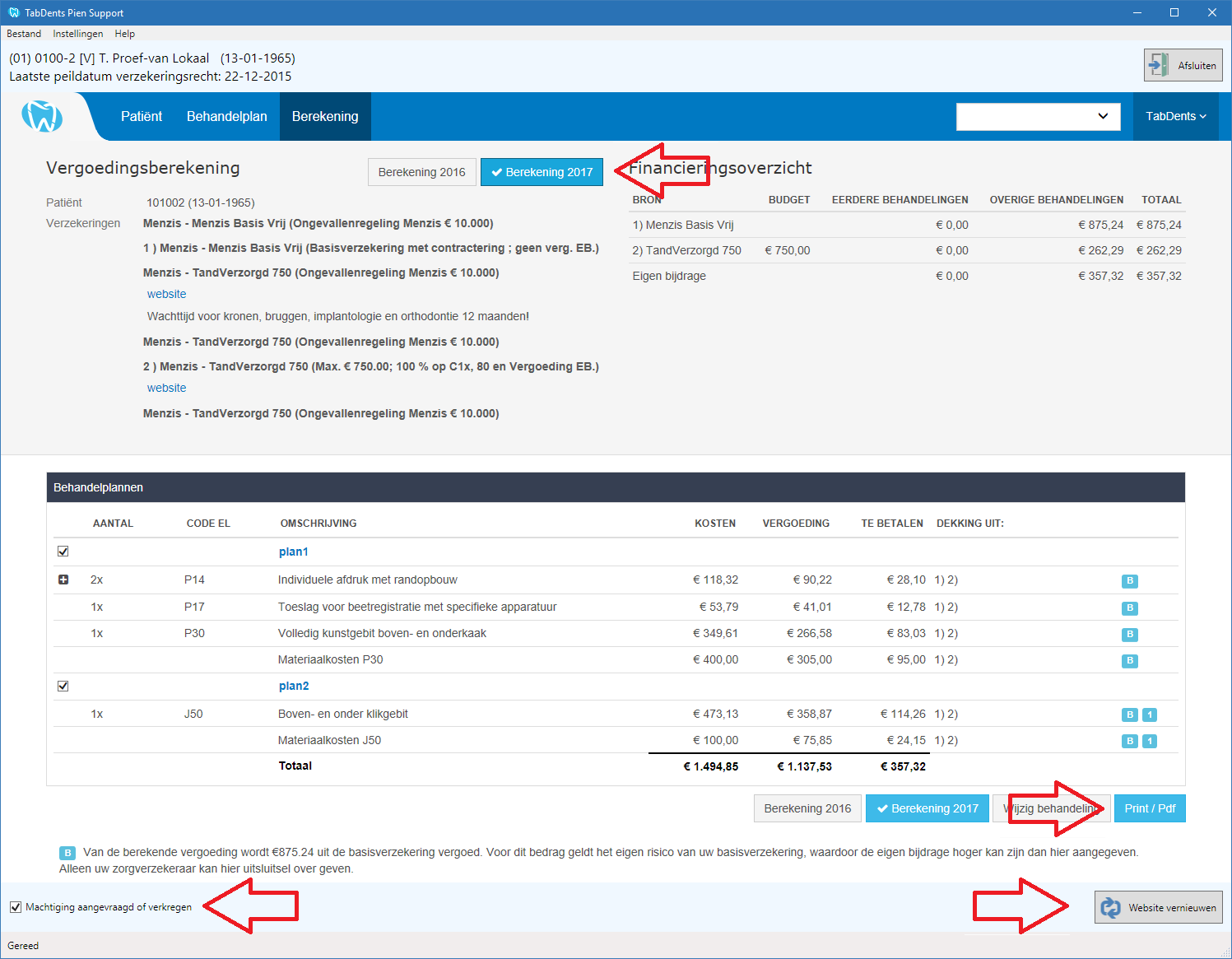Toggle Machtiging aangevraagd of verkregen checkbox
This screenshot has width=1232, height=959.
coord(16,907)
